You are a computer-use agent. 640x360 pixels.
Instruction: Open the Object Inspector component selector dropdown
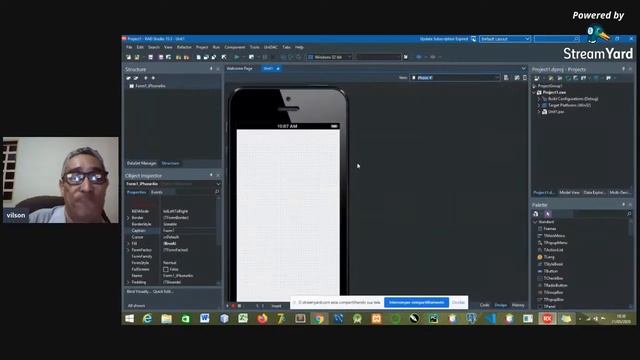click(218, 184)
